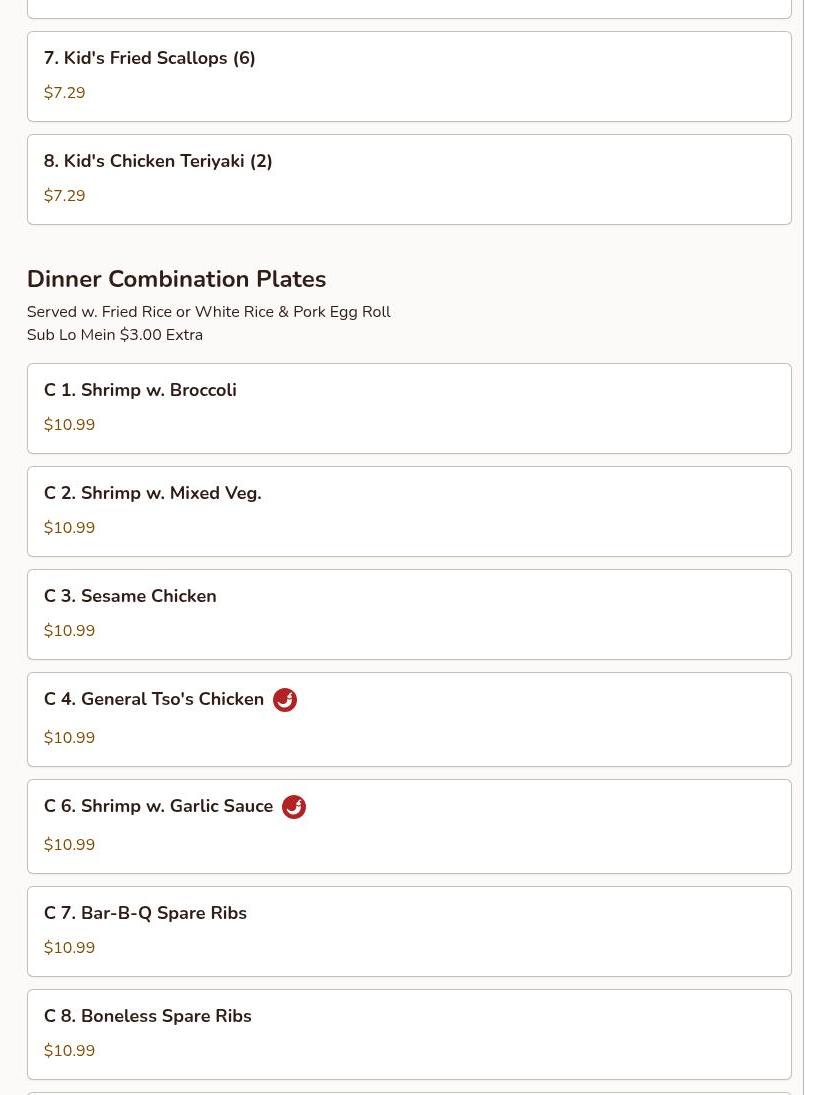Click $10.99 price under Bar-B-Q Spare Ribs
The height and width of the screenshot is (1095, 824).
(70, 948)
